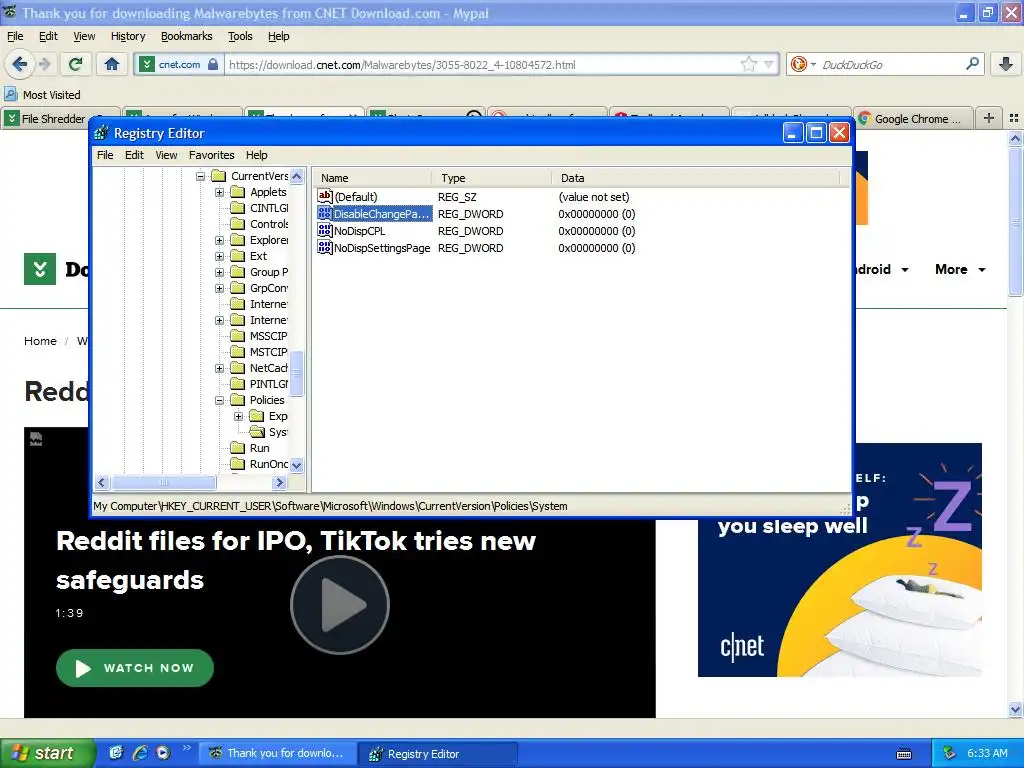Image resolution: width=1024 pixels, height=768 pixels.
Task: Sort values by the Type column header
Action: (491, 178)
